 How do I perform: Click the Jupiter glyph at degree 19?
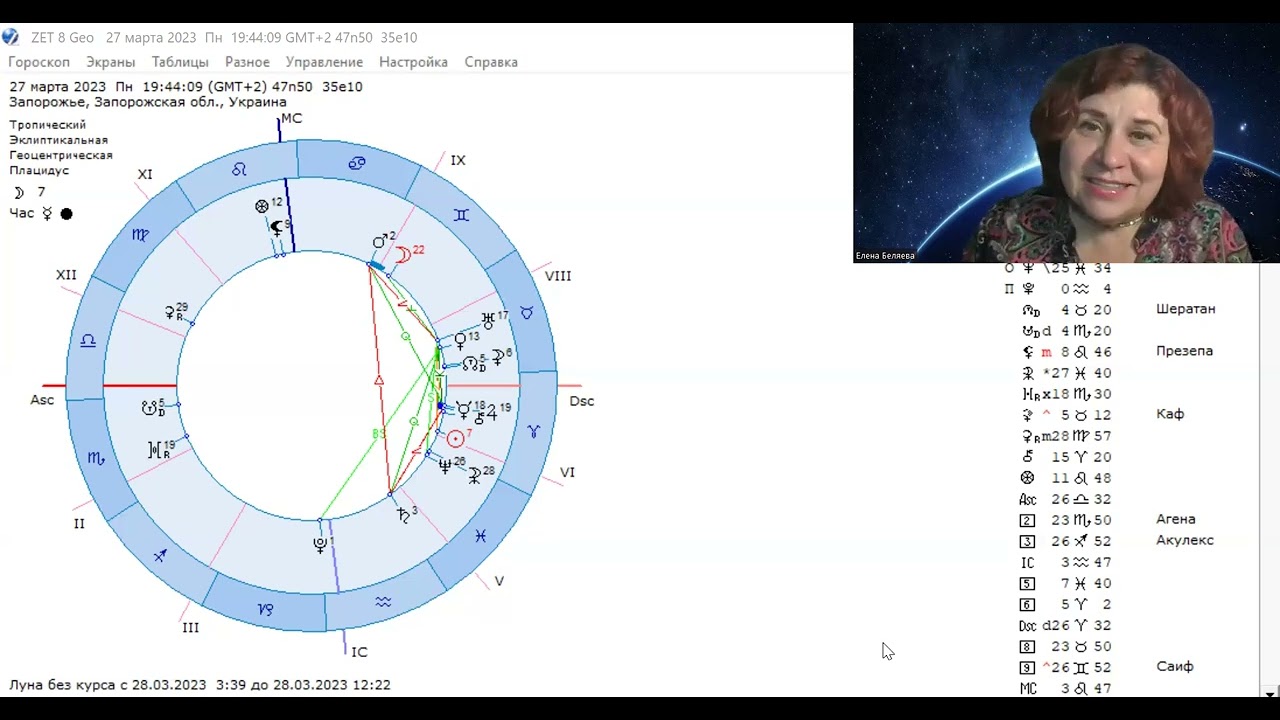[x=492, y=412]
